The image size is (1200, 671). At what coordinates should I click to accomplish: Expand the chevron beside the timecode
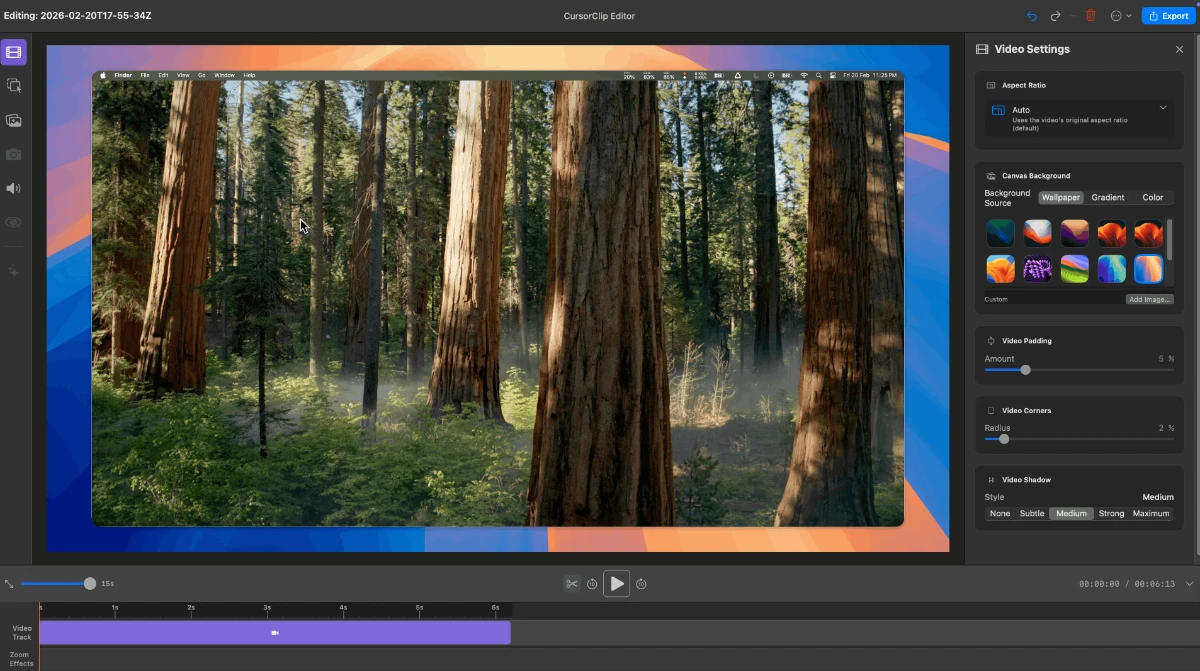[x=1189, y=584]
